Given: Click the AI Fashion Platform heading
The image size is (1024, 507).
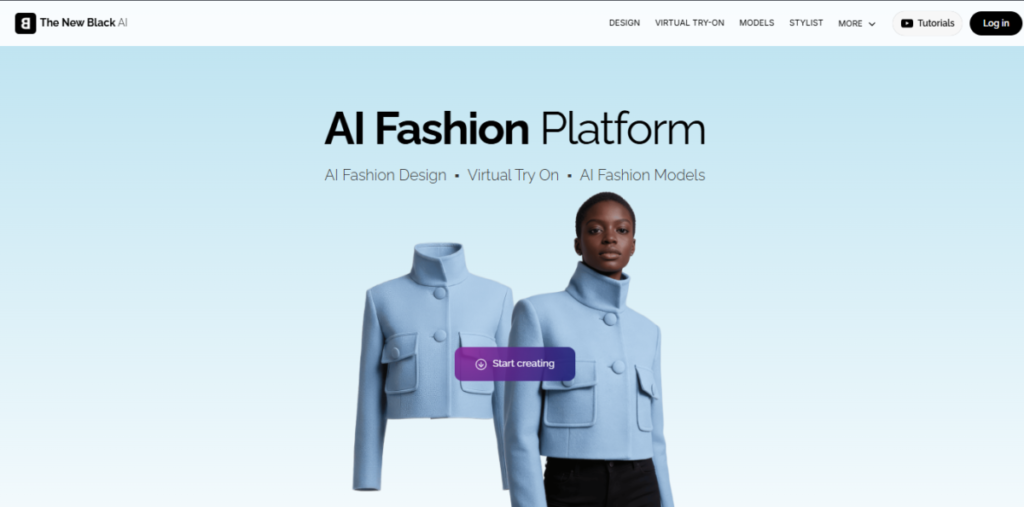Looking at the screenshot, I should [x=515, y=128].
